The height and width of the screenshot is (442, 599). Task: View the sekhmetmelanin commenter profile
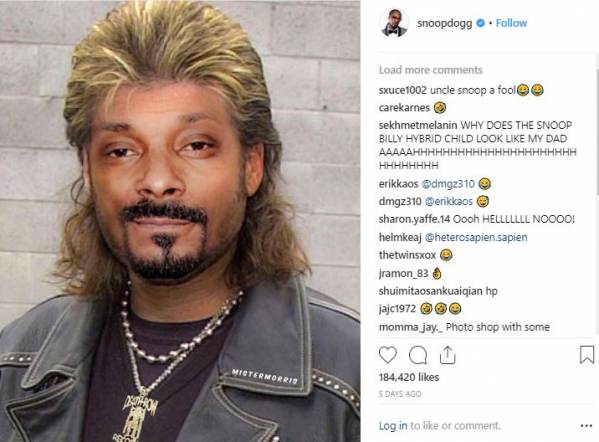point(418,125)
